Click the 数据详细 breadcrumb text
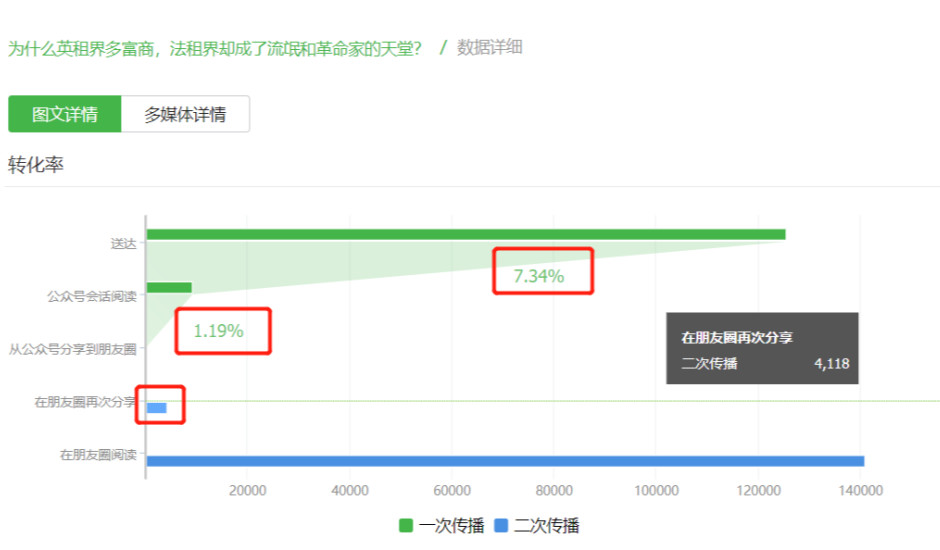This screenshot has height=550, width=940. (490, 47)
